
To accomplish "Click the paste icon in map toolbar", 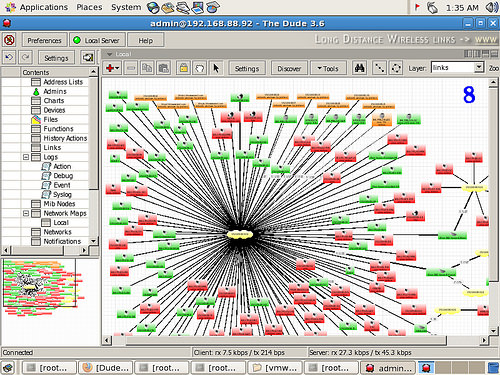I will coord(163,68).
